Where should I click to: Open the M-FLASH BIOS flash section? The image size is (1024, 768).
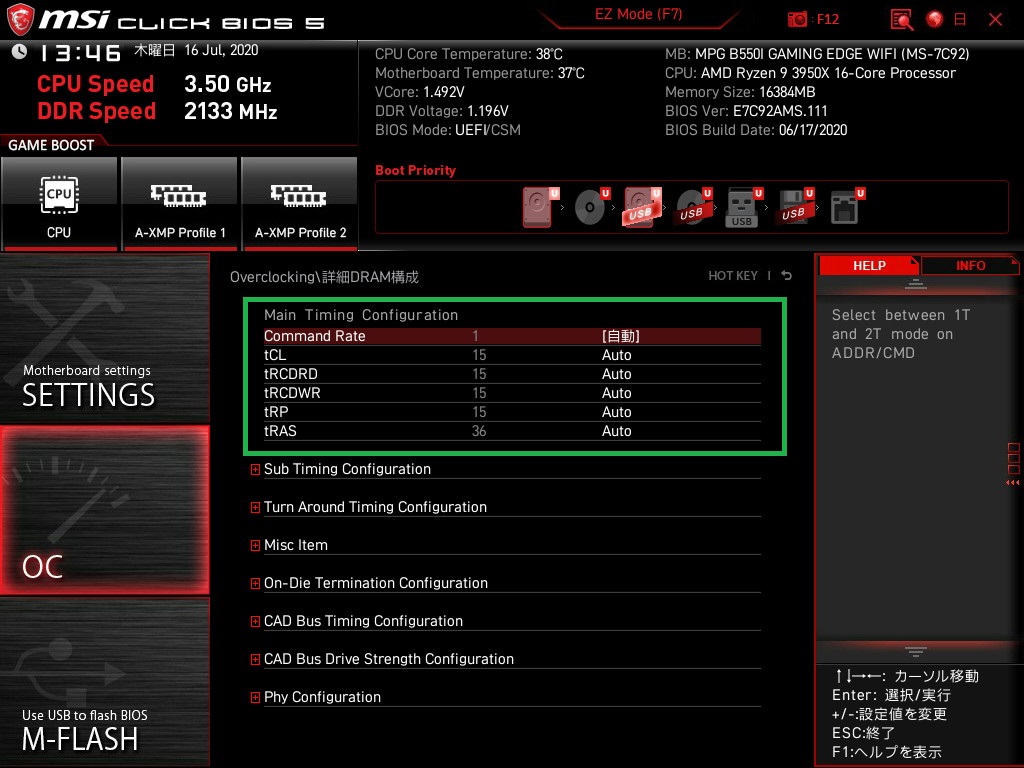[104, 682]
